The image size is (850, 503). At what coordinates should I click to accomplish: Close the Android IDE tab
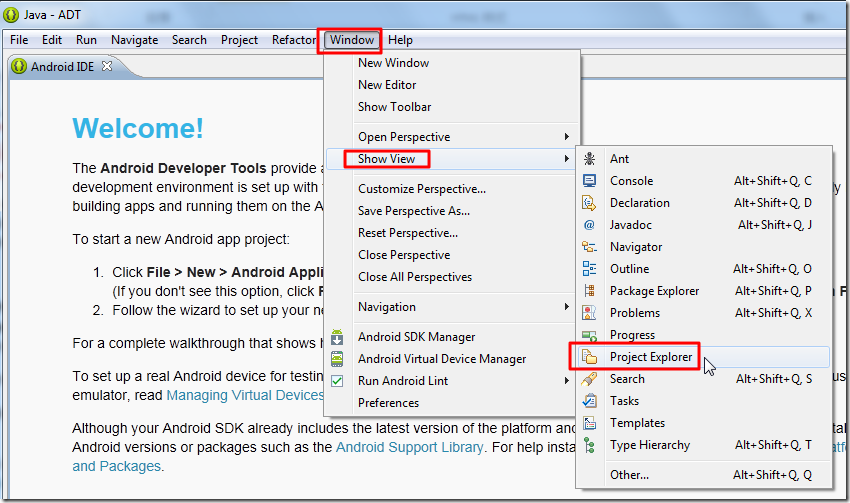pyautogui.click(x=107, y=66)
